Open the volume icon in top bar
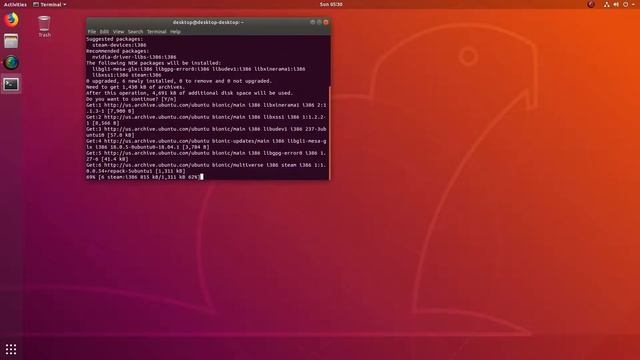This screenshot has height=360, width=640. click(x=616, y=4)
